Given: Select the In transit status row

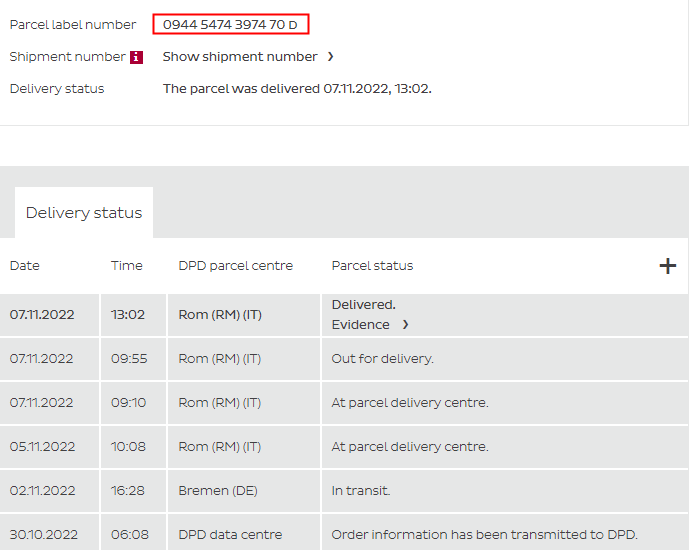Looking at the screenshot, I should click(361, 491).
